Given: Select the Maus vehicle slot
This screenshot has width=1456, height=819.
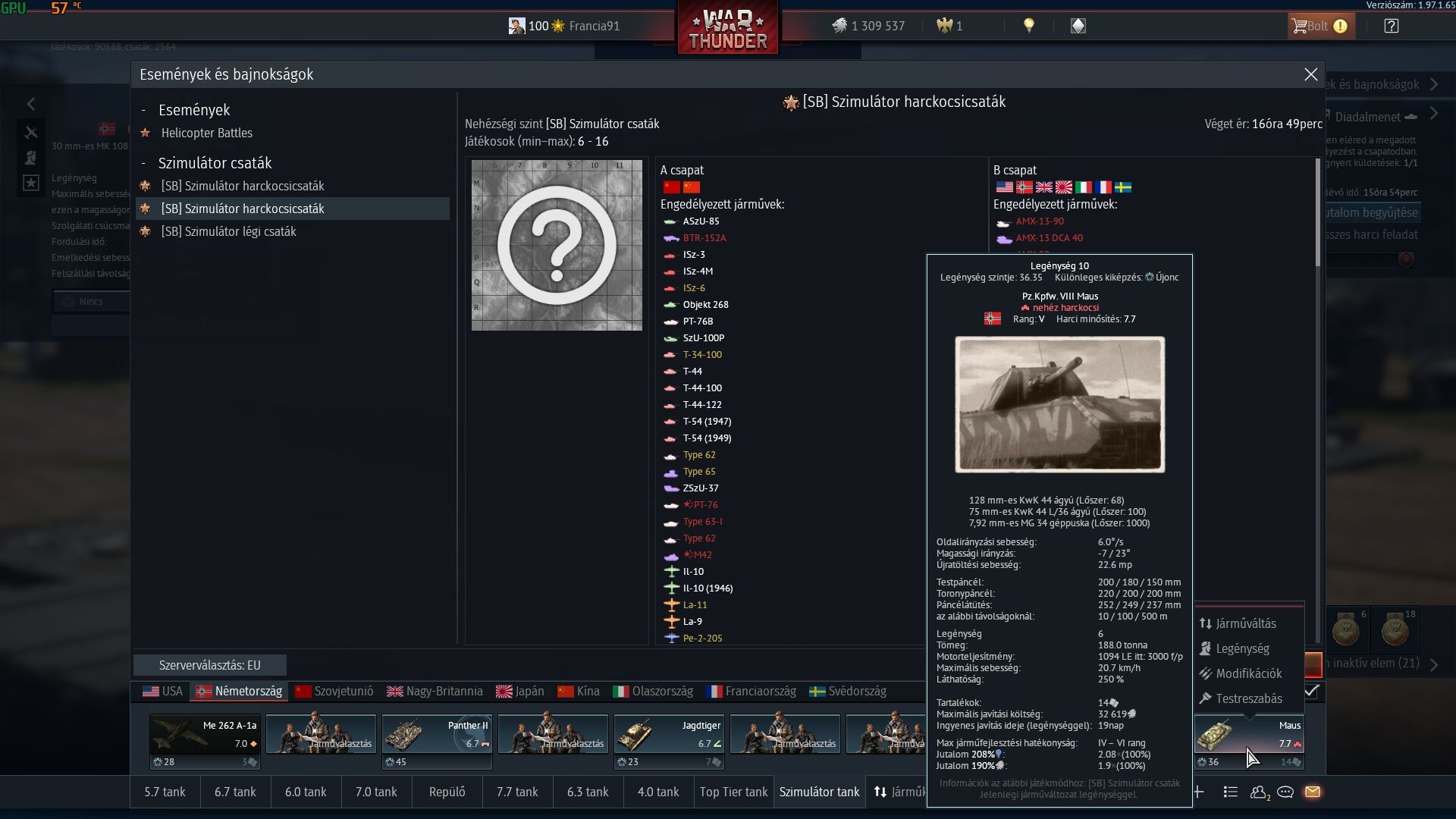Looking at the screenshot, I should pyautogui.click(x=1249, y=742).
